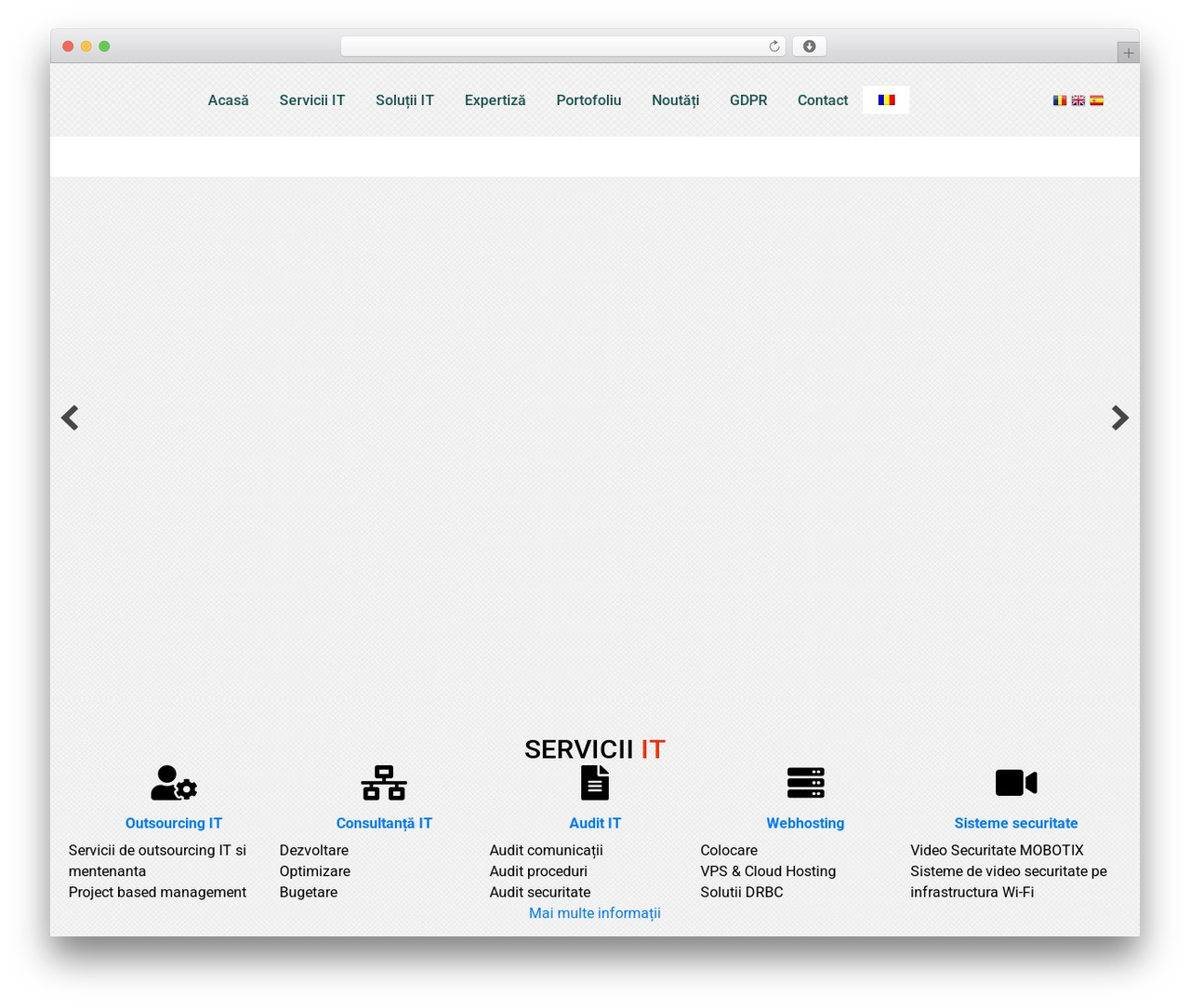Image resolution: width=1190 pixels, height=1008 pixels.
Task: Click Mai multe informații link
Action: click(595, 913)
